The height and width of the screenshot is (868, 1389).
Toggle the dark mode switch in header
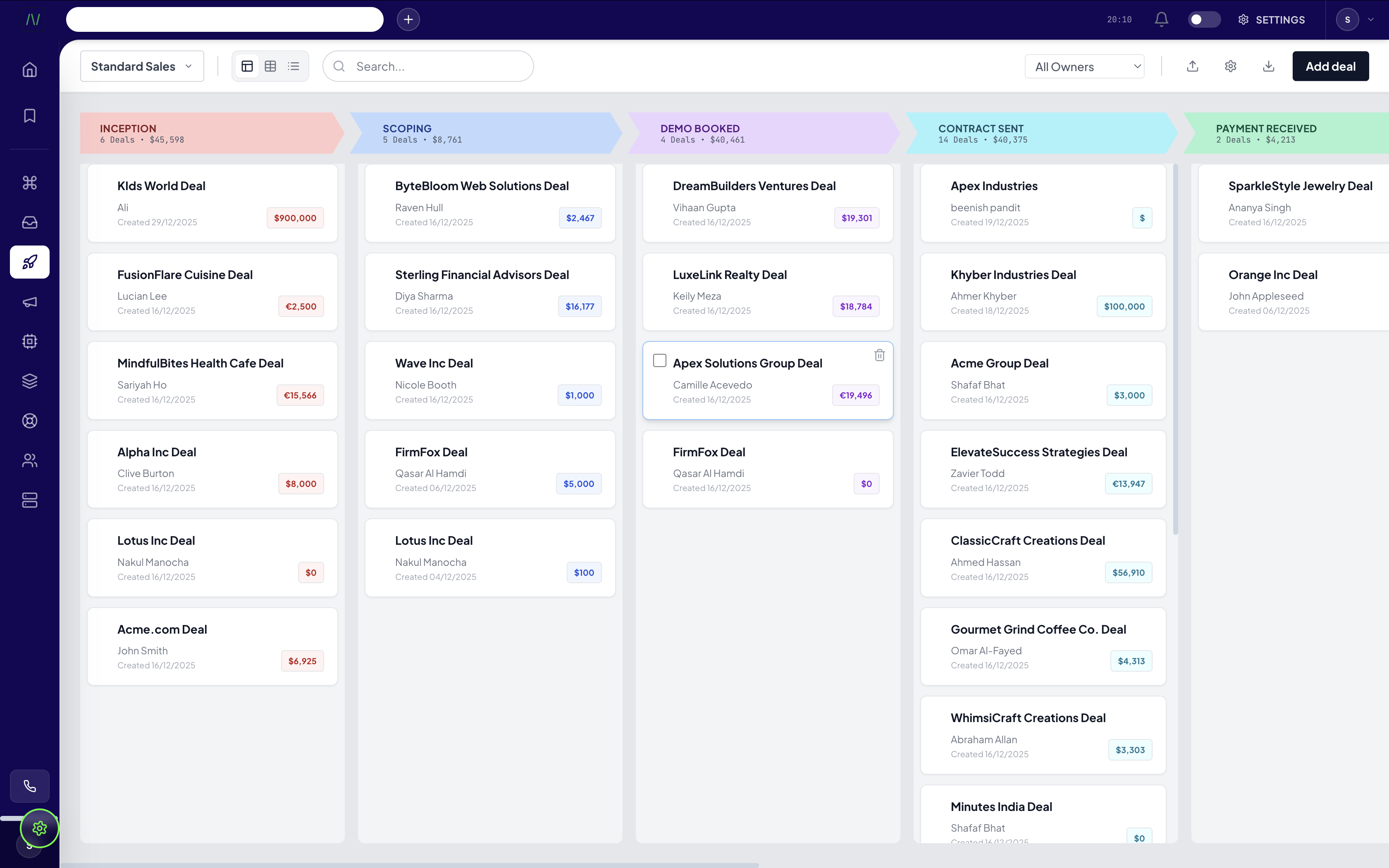coord(1204,19)
